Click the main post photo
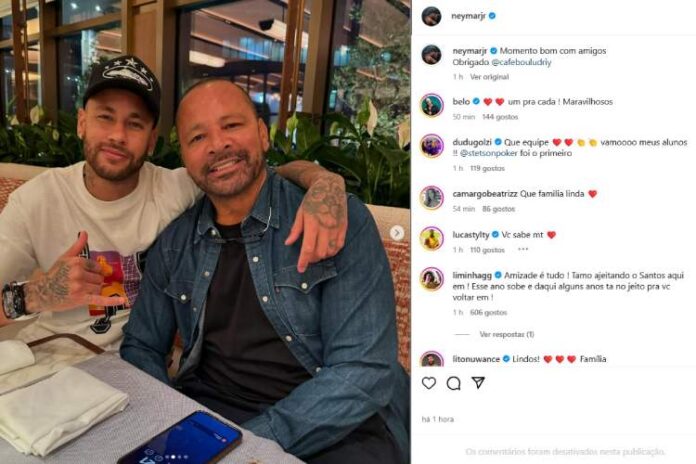The height and width of the screenshot is (464, 696). point(205,232)
